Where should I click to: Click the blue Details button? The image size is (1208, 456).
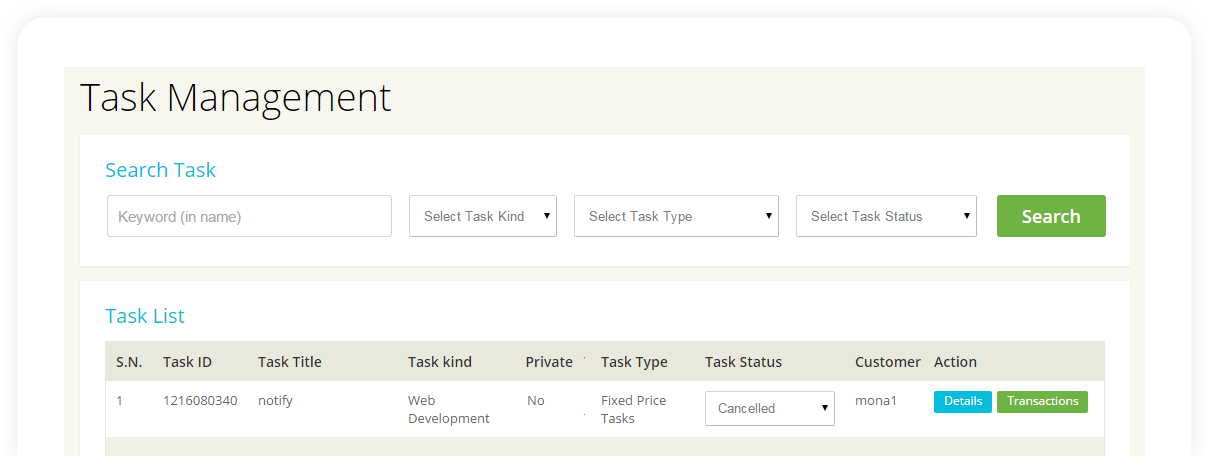(x=963, y=401)
